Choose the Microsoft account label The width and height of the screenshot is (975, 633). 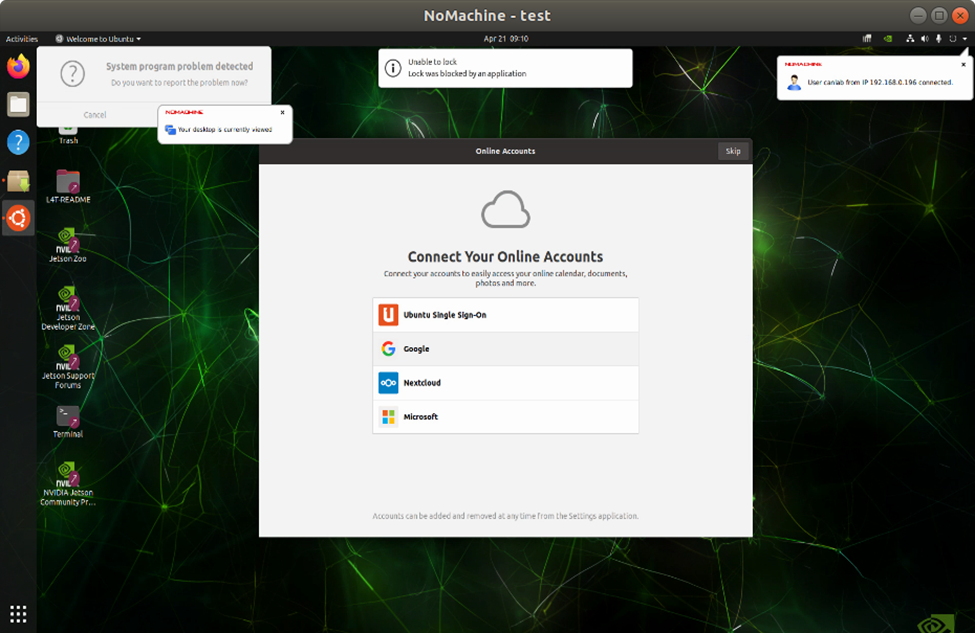(x=420, y=417)
